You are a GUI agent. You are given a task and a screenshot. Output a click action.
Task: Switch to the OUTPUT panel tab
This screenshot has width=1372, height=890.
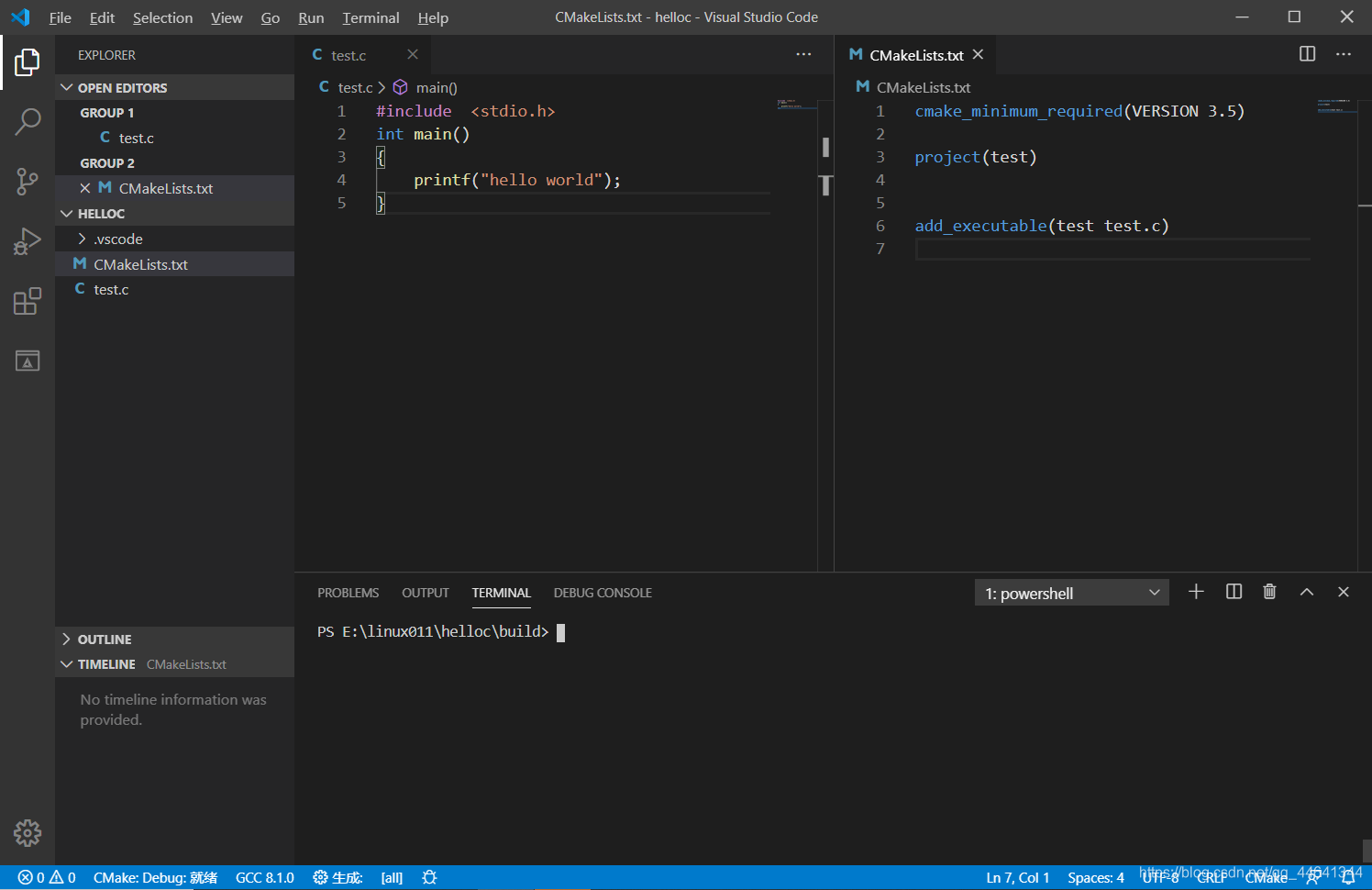point(425,592)
